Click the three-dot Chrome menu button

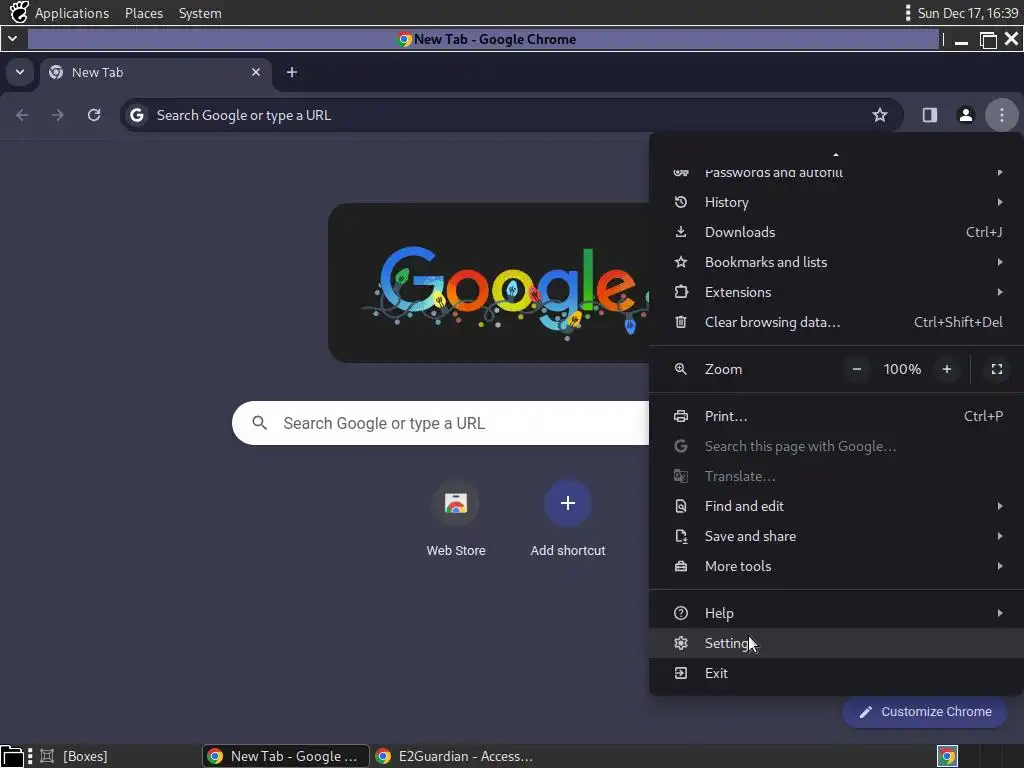[1002, 115]
